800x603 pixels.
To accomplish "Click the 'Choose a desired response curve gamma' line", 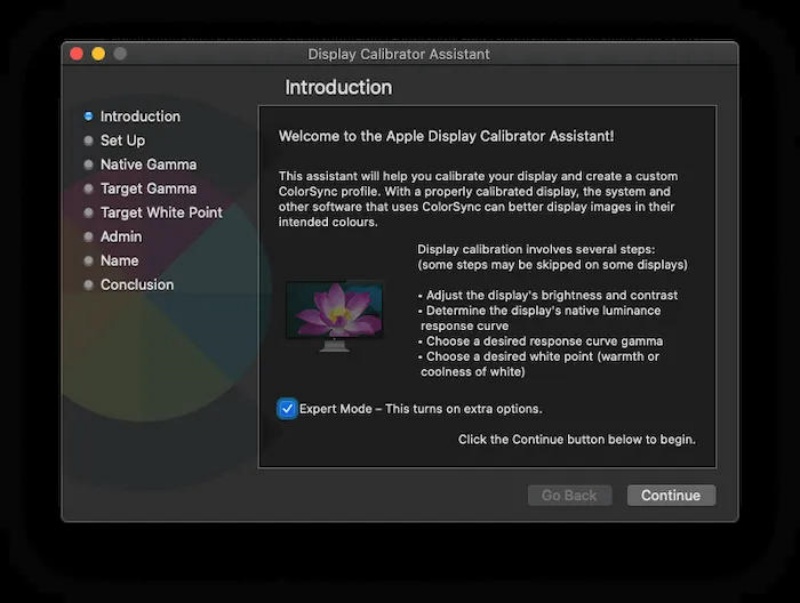I will (541, 341).
